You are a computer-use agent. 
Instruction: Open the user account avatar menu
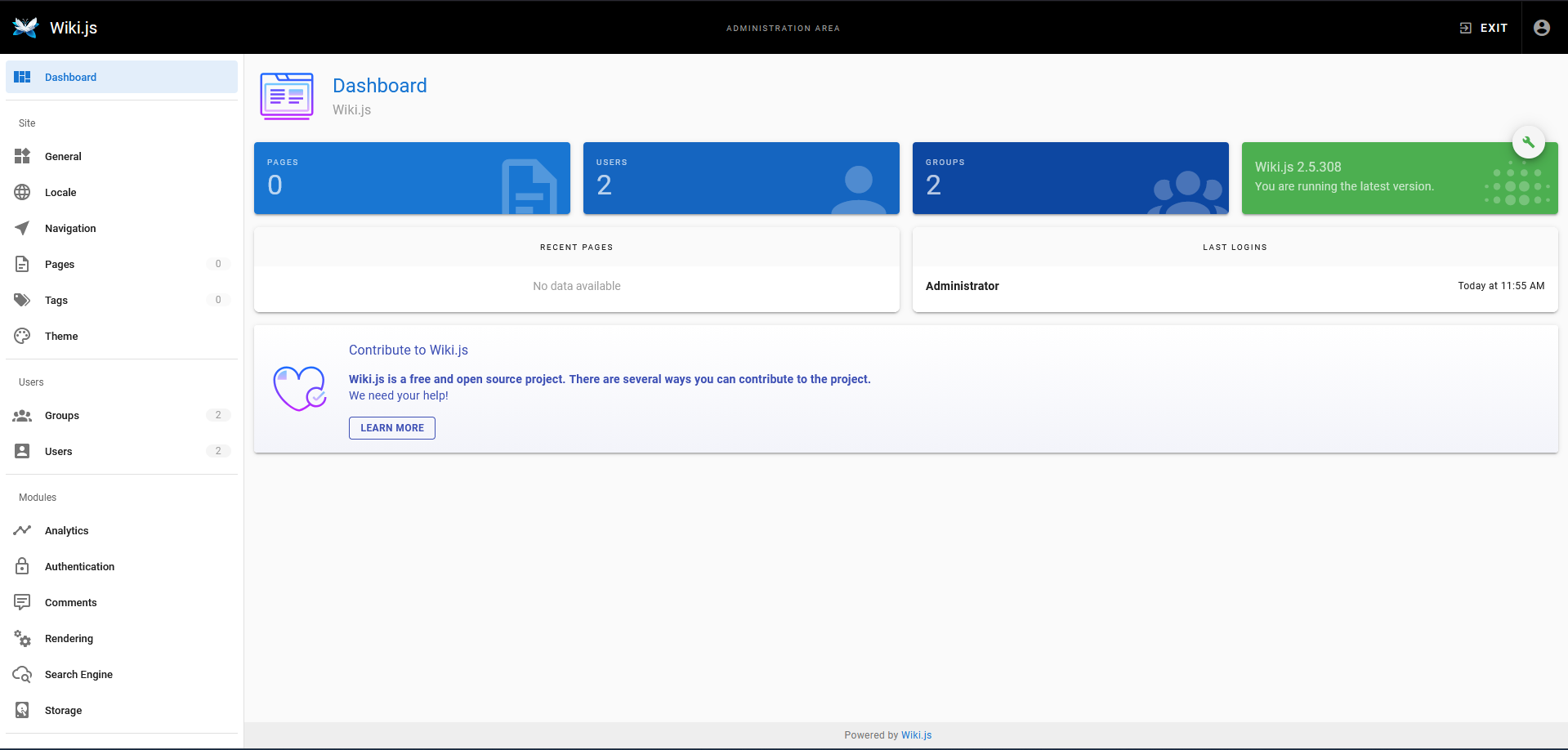tap(1541, 28)
